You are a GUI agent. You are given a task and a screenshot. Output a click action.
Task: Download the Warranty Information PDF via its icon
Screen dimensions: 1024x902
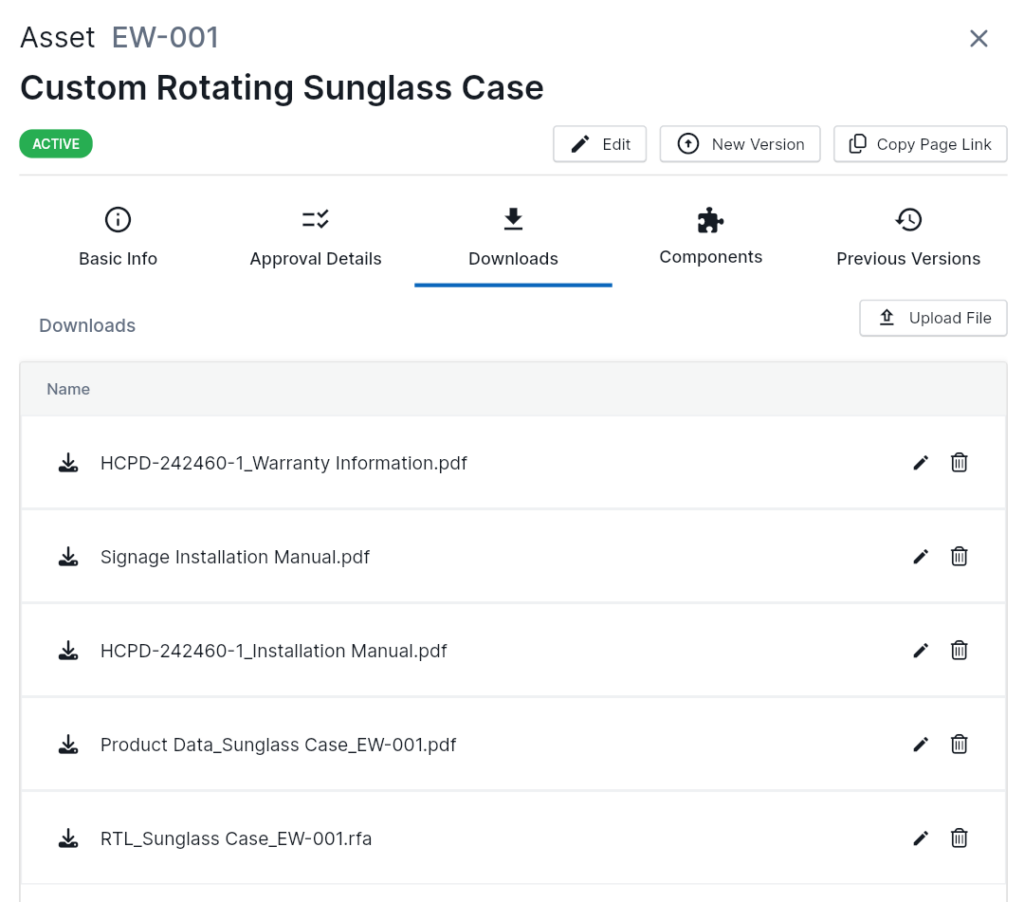tap(68, 463)
